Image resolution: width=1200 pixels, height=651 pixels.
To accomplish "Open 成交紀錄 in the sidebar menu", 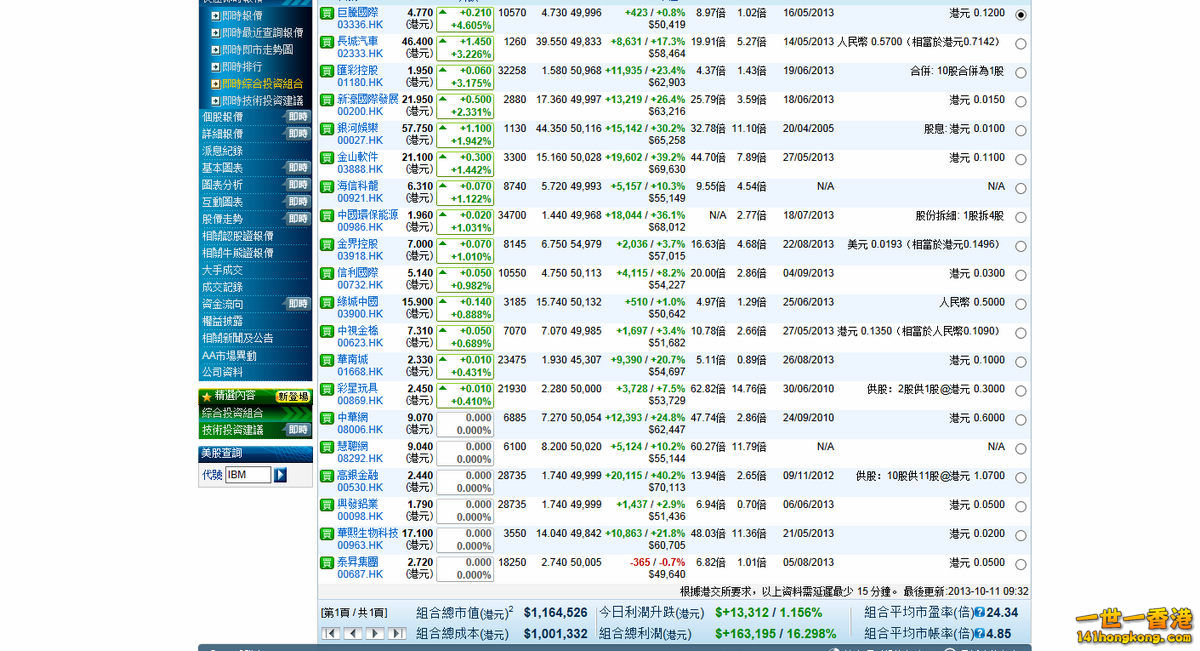I will tap(222, 287).
